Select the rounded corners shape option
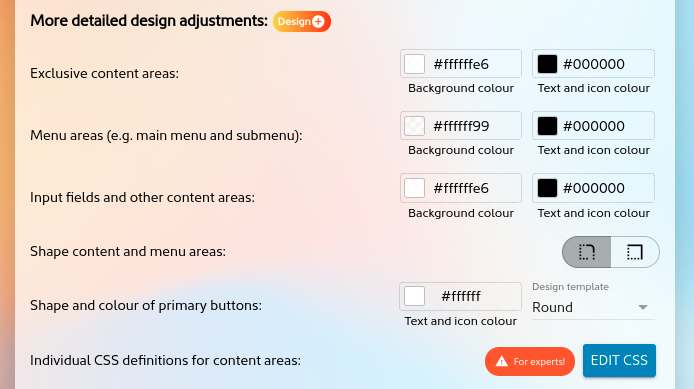 (x=587, y=252)
